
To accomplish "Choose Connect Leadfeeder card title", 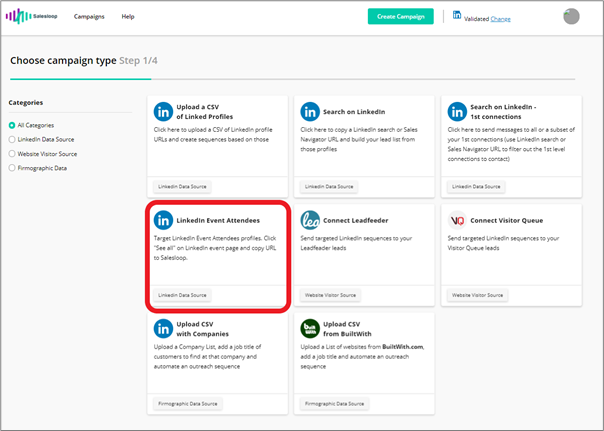I will (356, 220).
